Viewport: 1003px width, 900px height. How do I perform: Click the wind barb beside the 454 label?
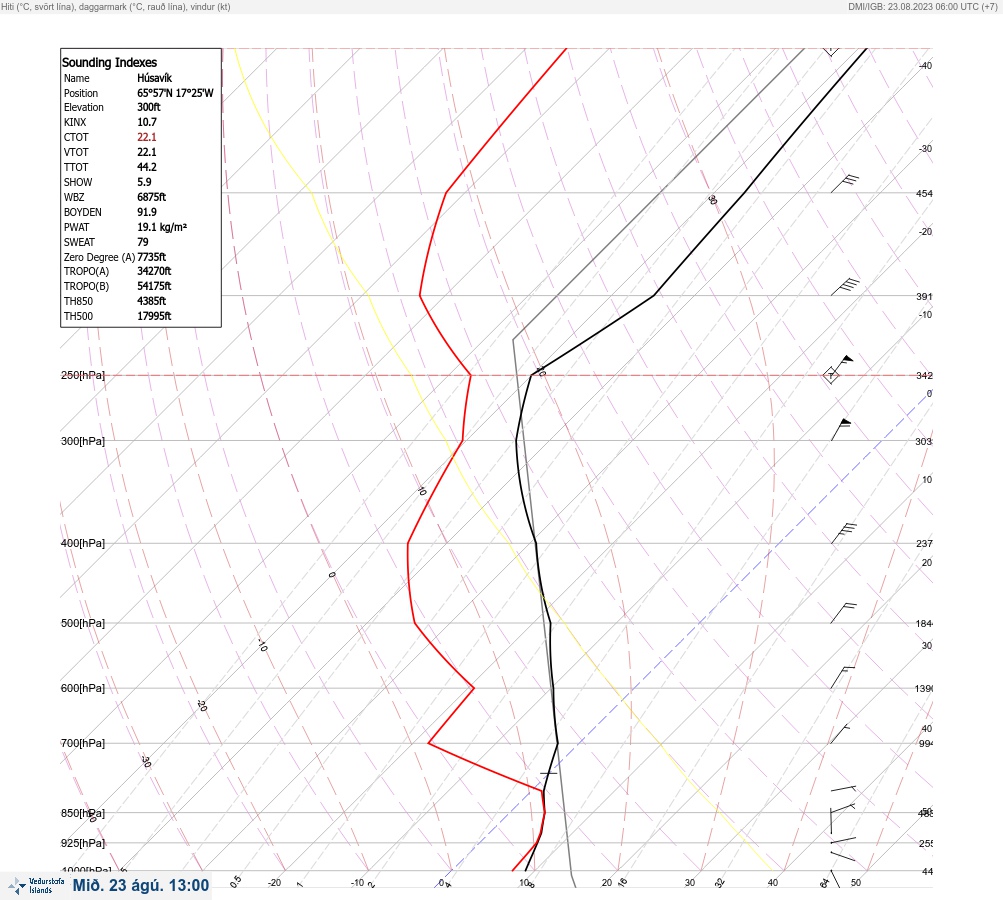[844, 183]
